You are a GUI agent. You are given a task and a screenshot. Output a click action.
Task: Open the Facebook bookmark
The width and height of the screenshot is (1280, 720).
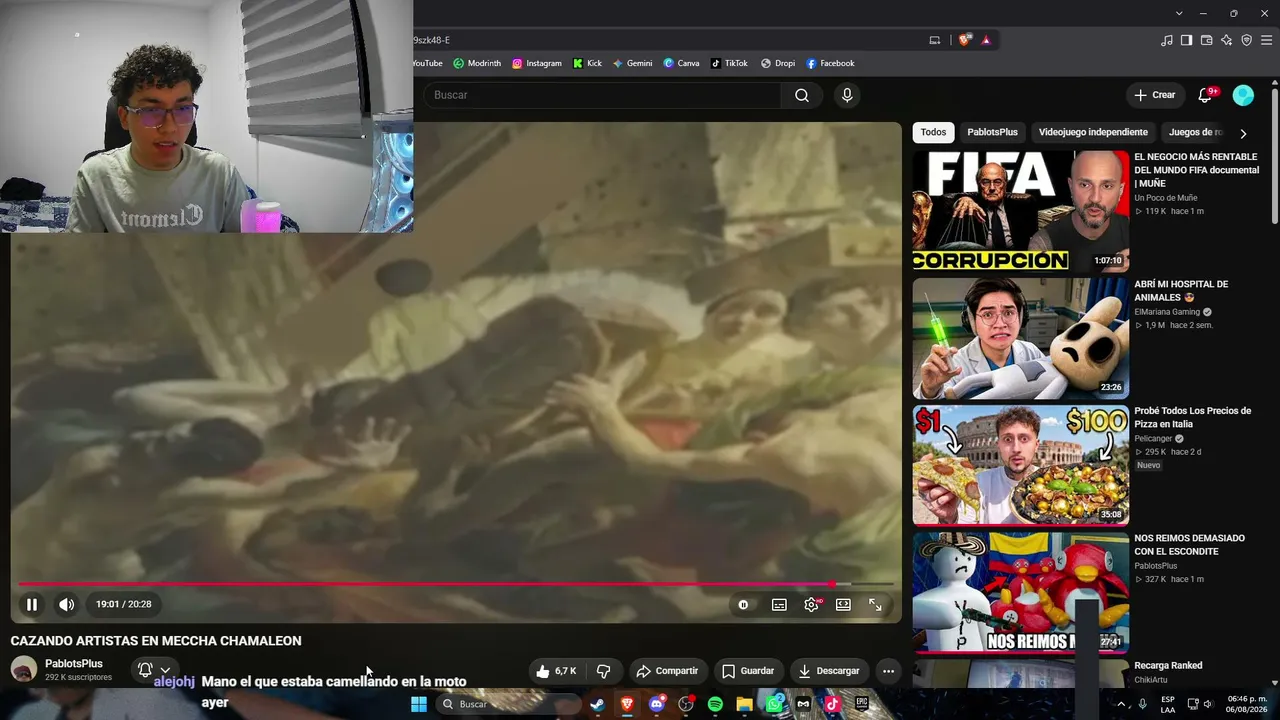[830, 63]
